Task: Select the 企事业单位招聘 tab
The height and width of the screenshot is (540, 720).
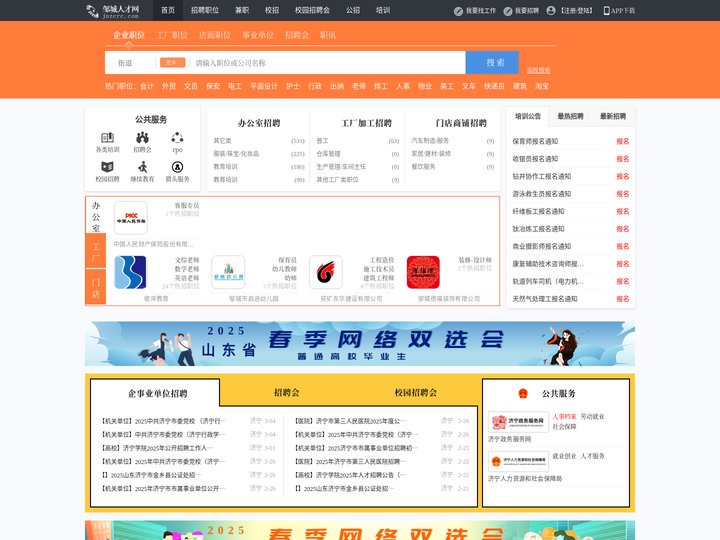Action: click(158, 394)
